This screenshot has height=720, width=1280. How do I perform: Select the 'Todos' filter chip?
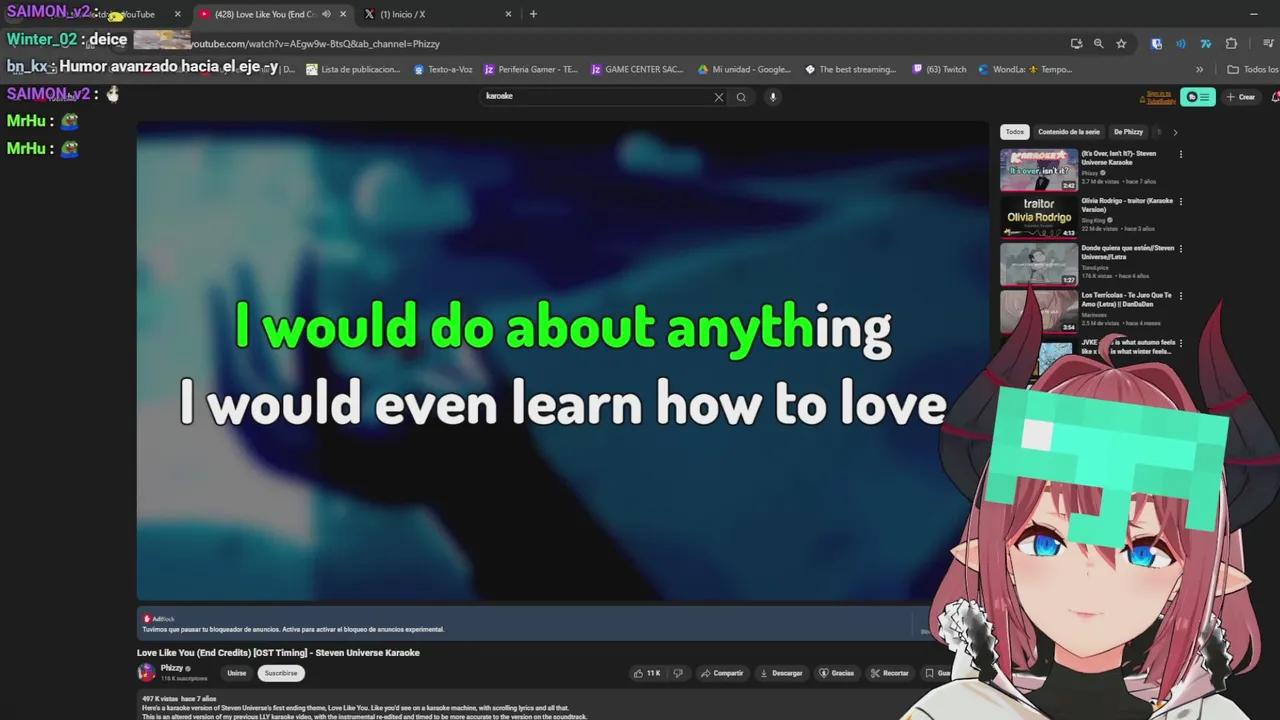(1015, 132)
